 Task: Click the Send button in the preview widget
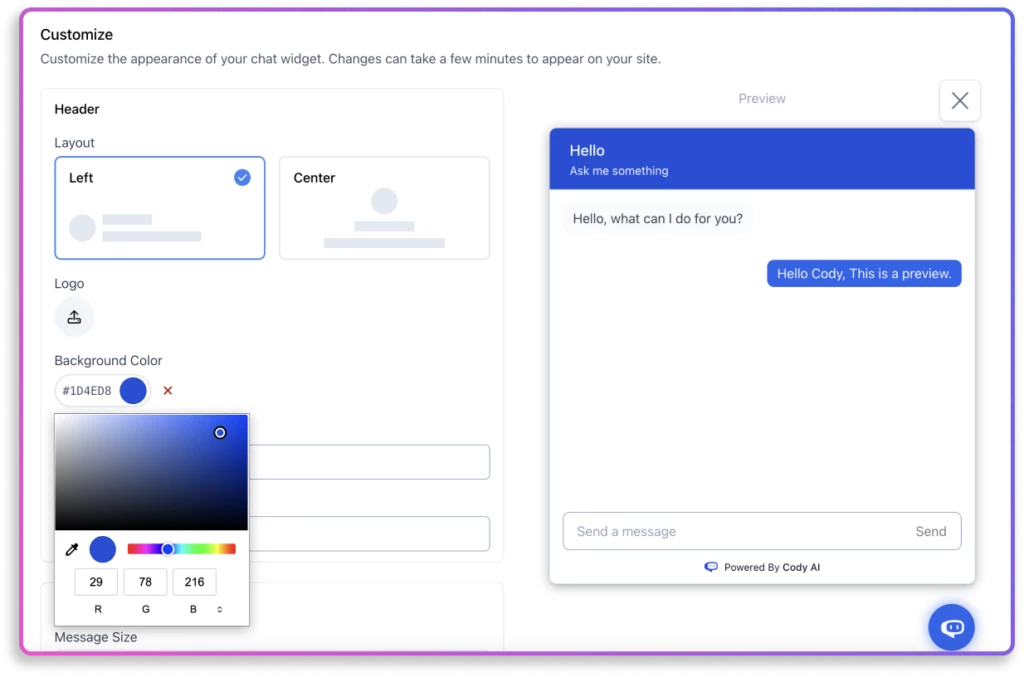coord(931,531)
